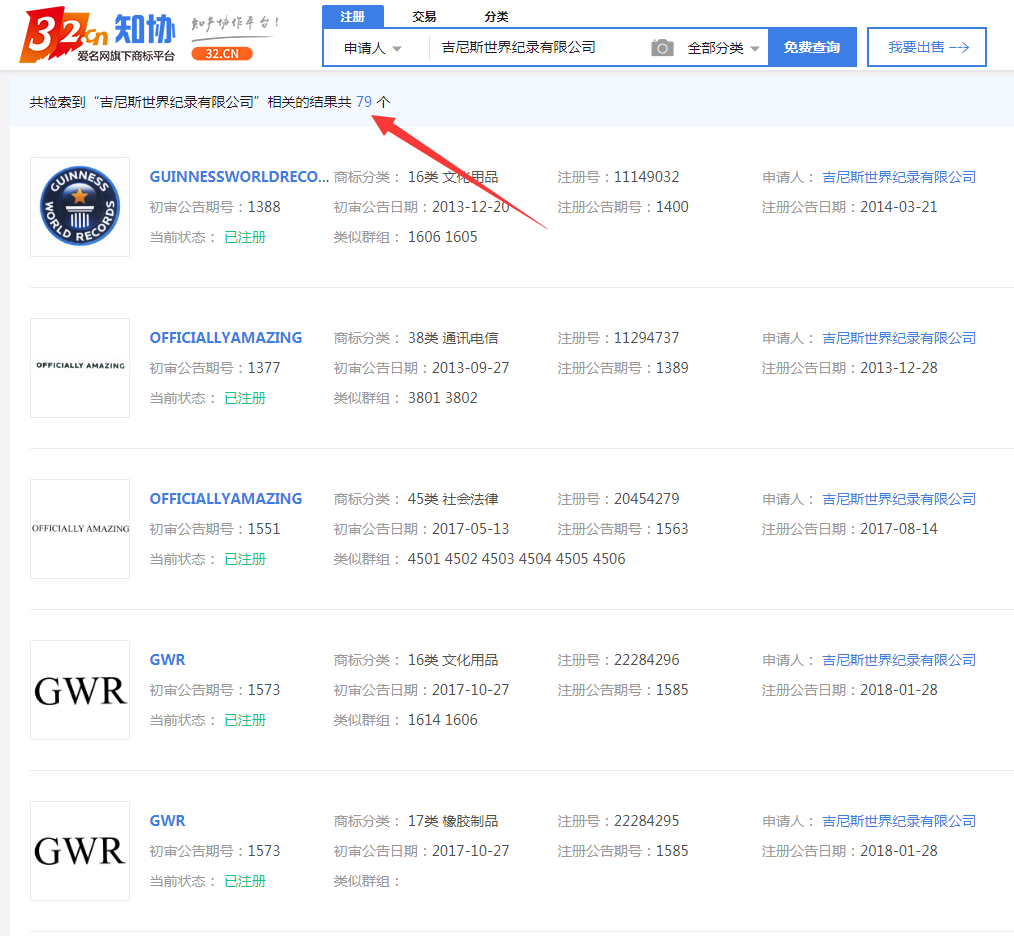Viewport: 1014px width, 936px height.
Task: Click registration number 22284295
Action: [647, 821]
